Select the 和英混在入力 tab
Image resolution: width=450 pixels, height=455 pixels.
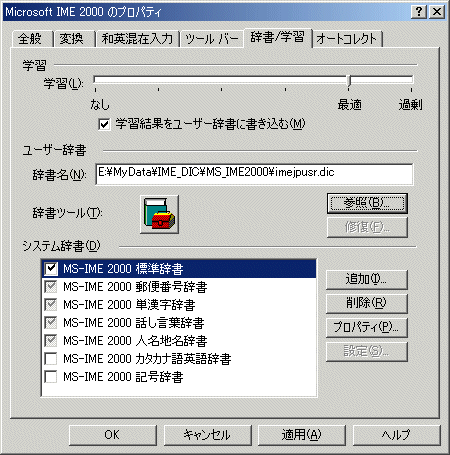click(x=137, y=39)
